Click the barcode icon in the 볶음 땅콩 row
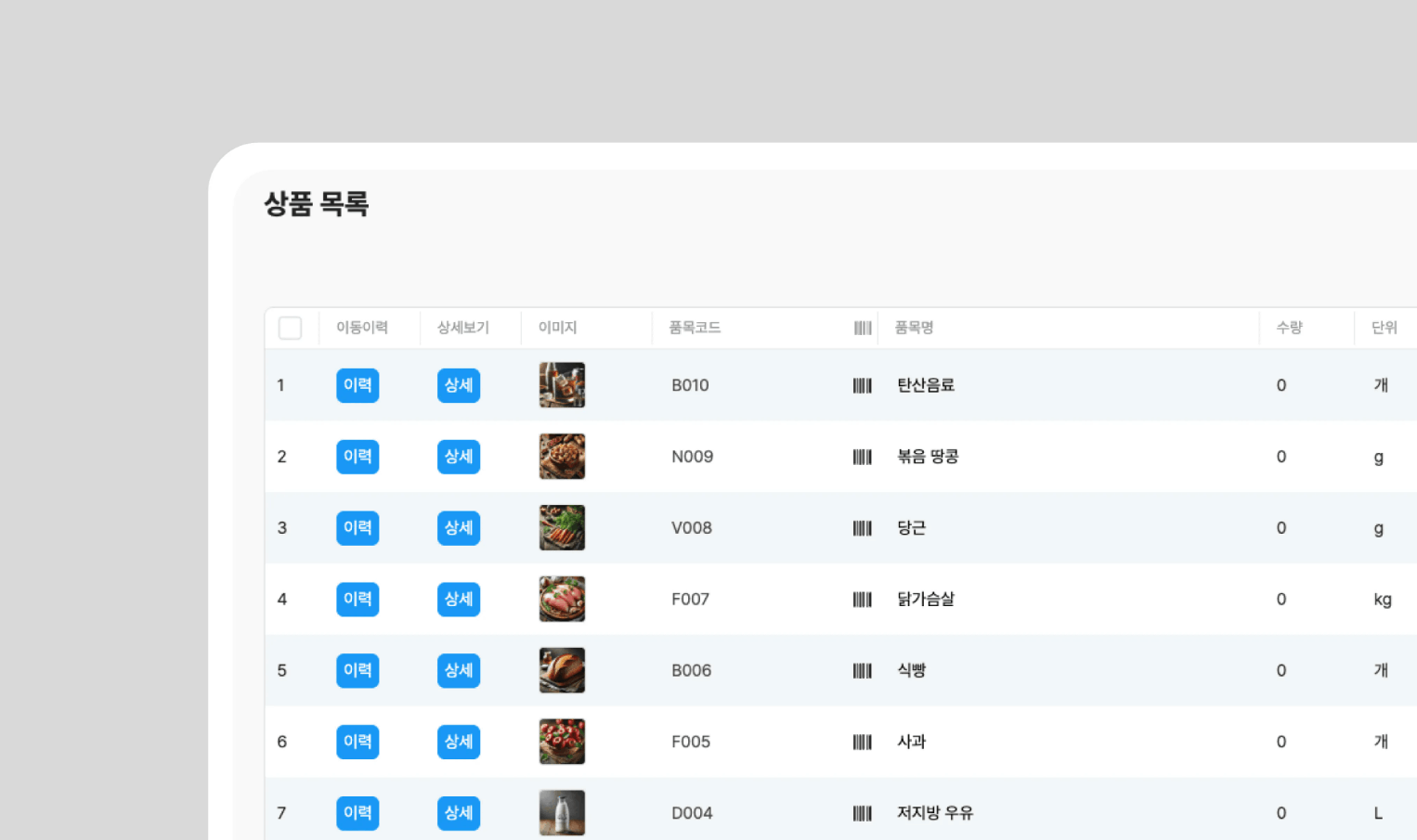Viewport: 1417px width, 840px height. (x=863, y=457)
